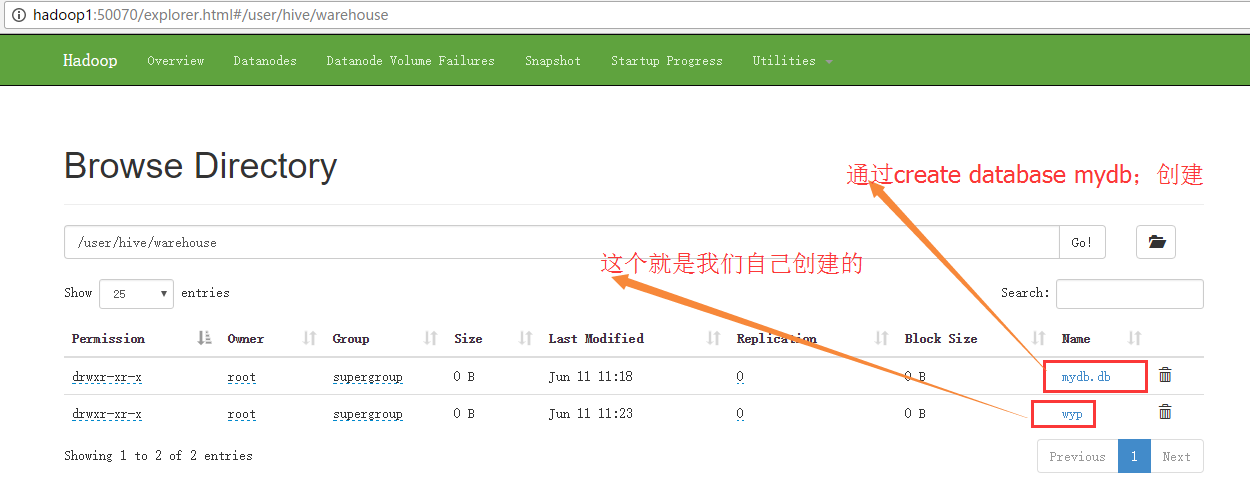
Task: Click supergroup in the mydb.db row
Action: pos(368,377)
